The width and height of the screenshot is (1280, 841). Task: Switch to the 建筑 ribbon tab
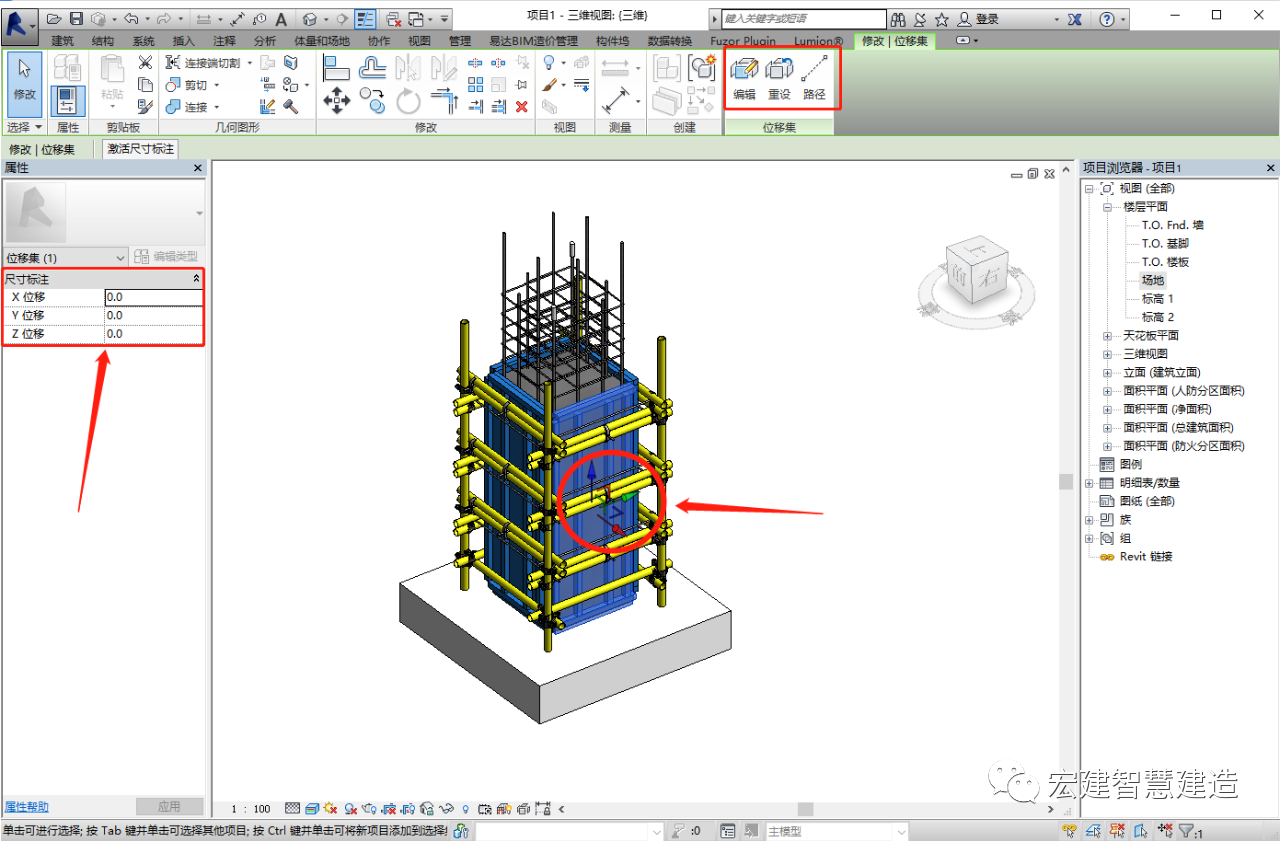click(x=62, y=41)
